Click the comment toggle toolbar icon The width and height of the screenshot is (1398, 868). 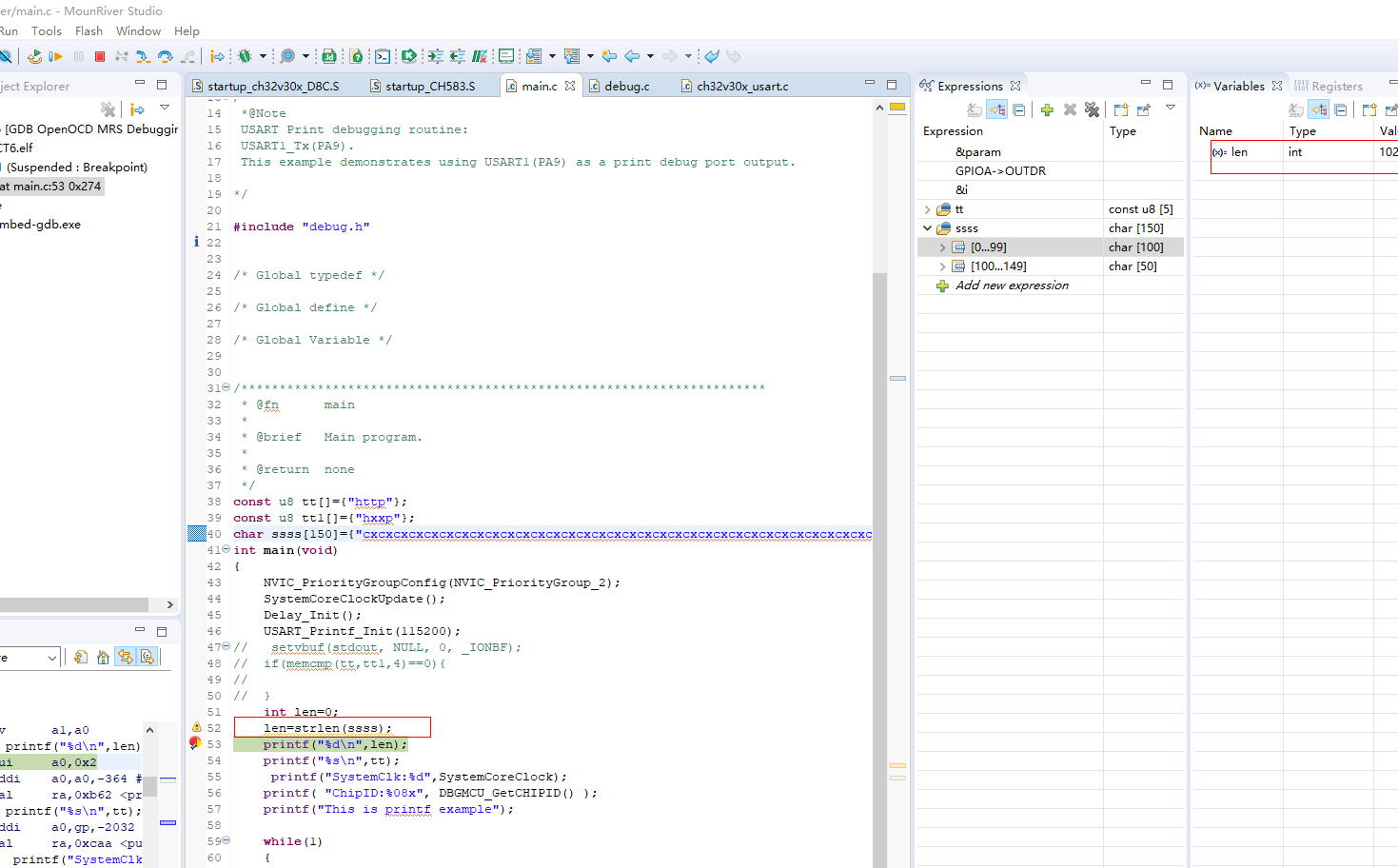point(480,56)
